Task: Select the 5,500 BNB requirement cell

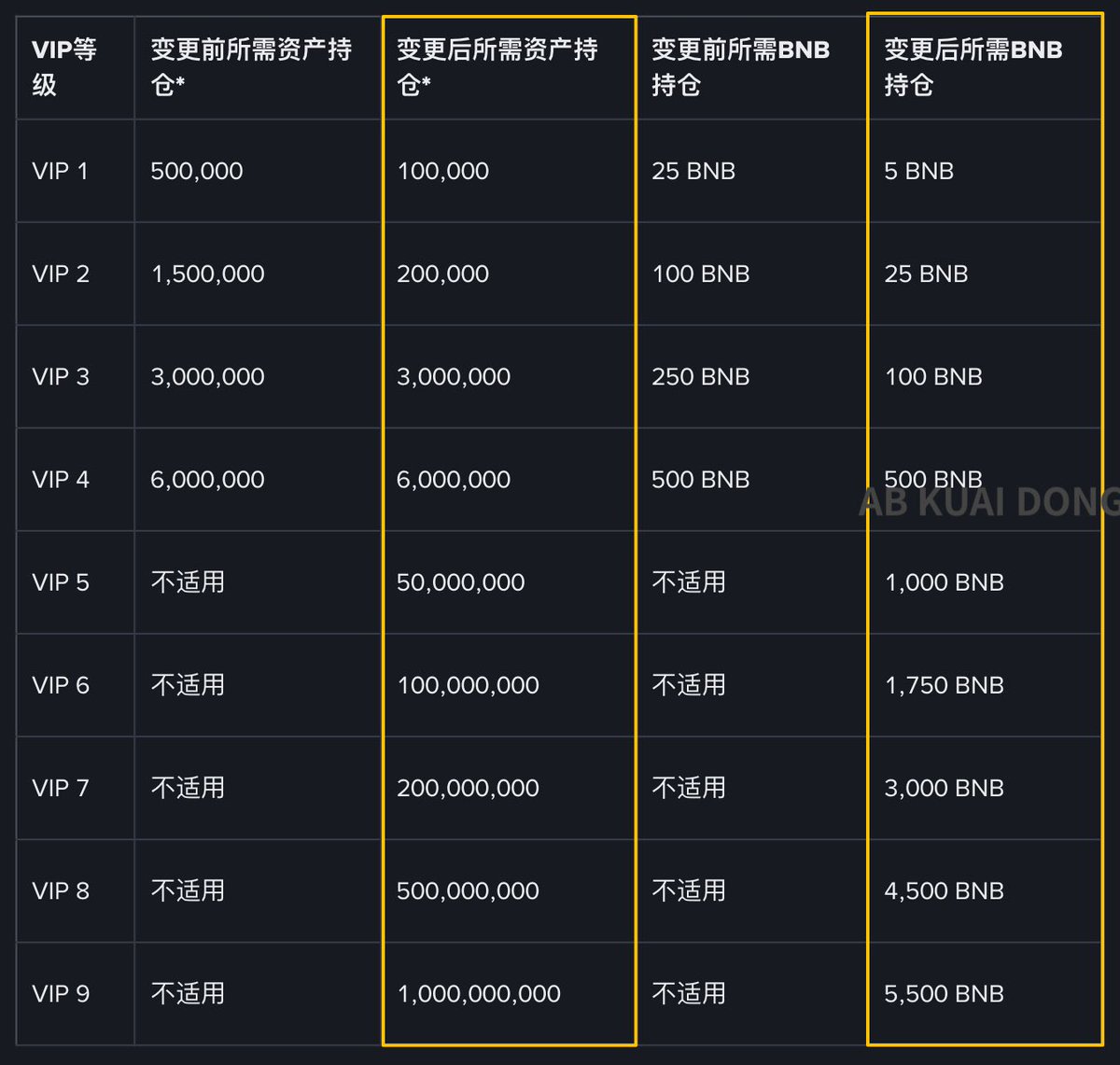Action: 944,994
